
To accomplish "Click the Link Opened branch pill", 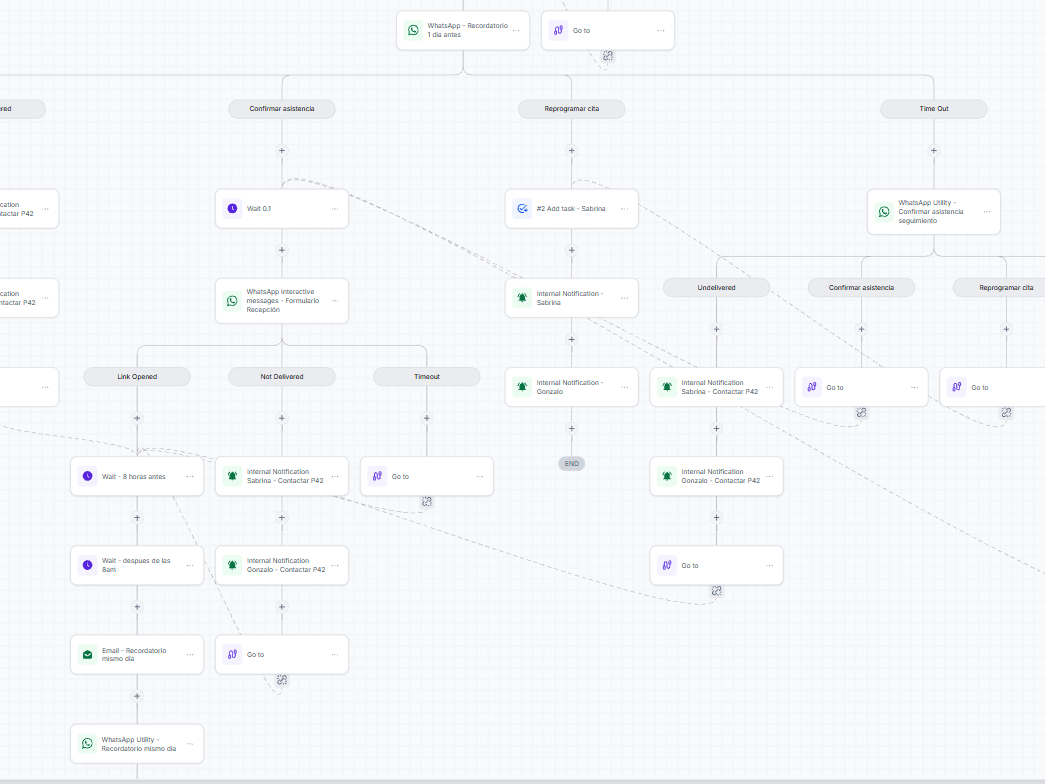I will [x=137, y=377].
